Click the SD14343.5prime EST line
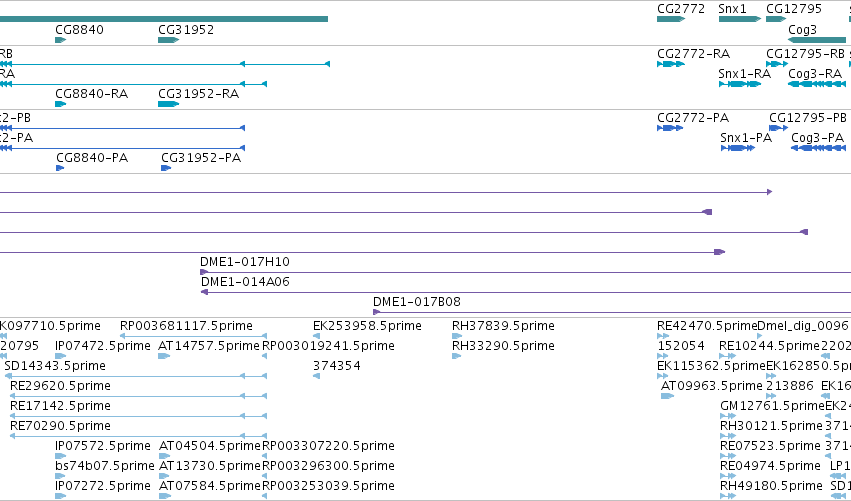Screen dimensions: 851x501 (136, 376)
